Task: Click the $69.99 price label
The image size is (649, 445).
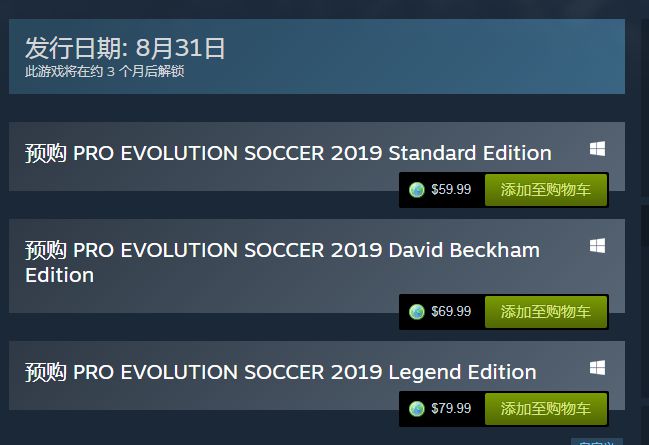Action: pos(451,311)
